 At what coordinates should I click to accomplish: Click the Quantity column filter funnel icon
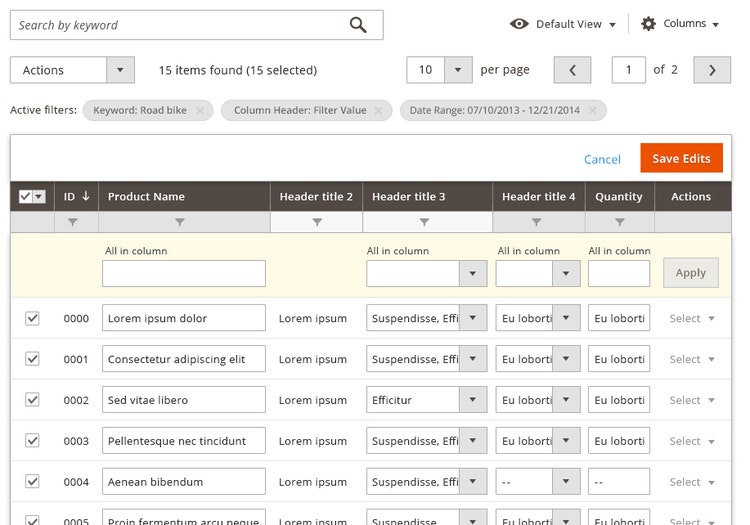click(x=619, y=222)
